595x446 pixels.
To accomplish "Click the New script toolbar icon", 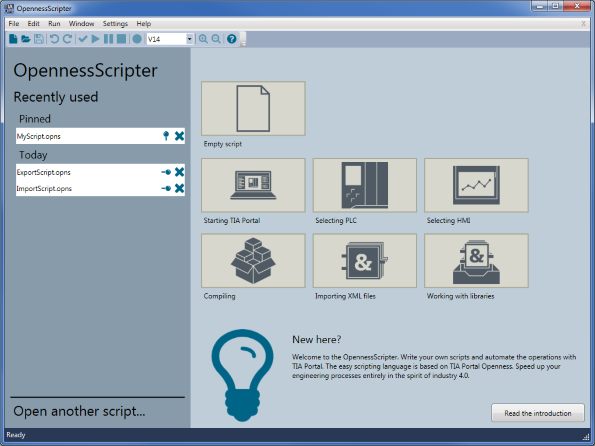I will coord(13,39).
